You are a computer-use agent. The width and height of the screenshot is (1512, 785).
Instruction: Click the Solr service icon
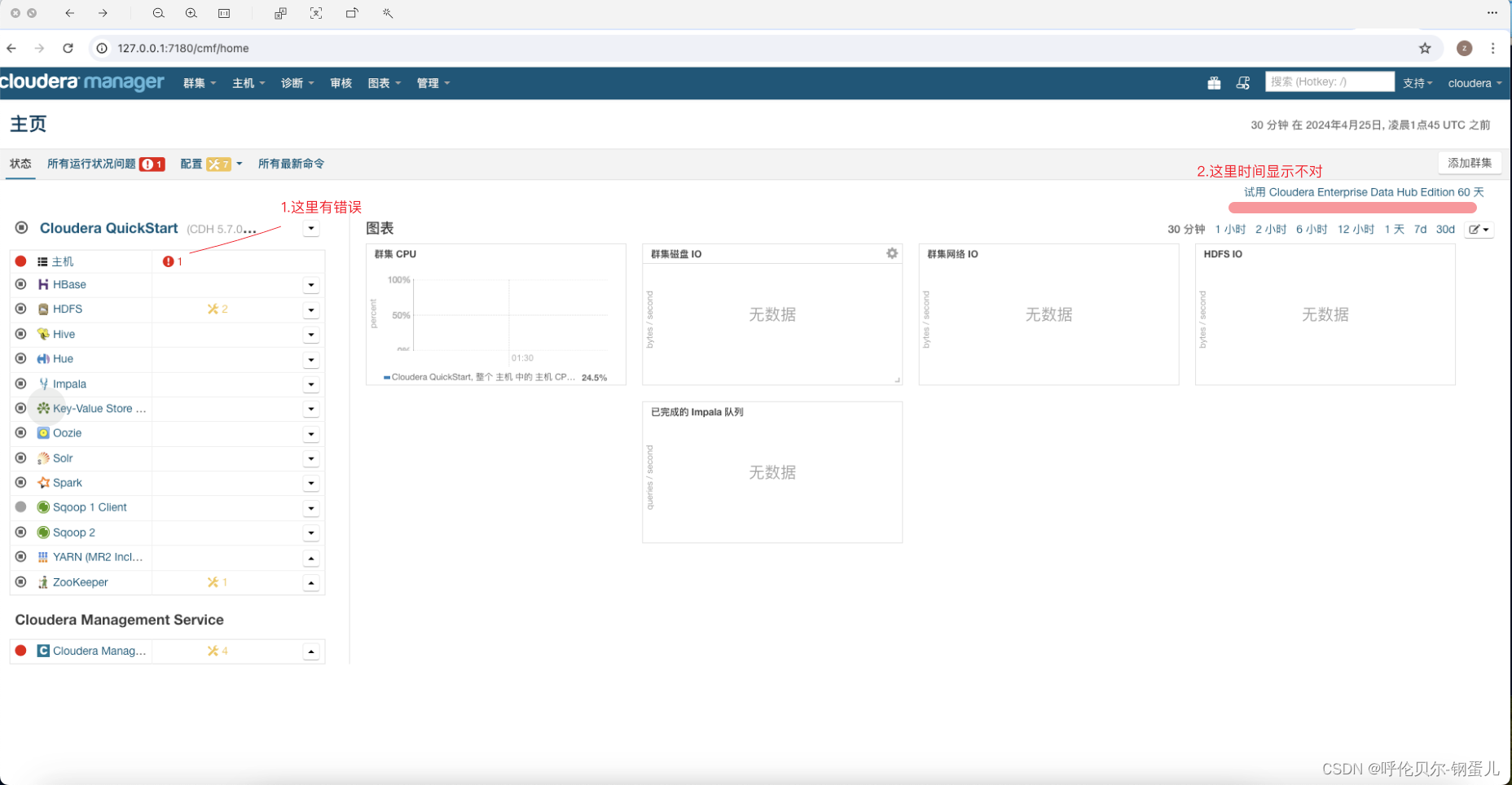(x=43, y=458)
